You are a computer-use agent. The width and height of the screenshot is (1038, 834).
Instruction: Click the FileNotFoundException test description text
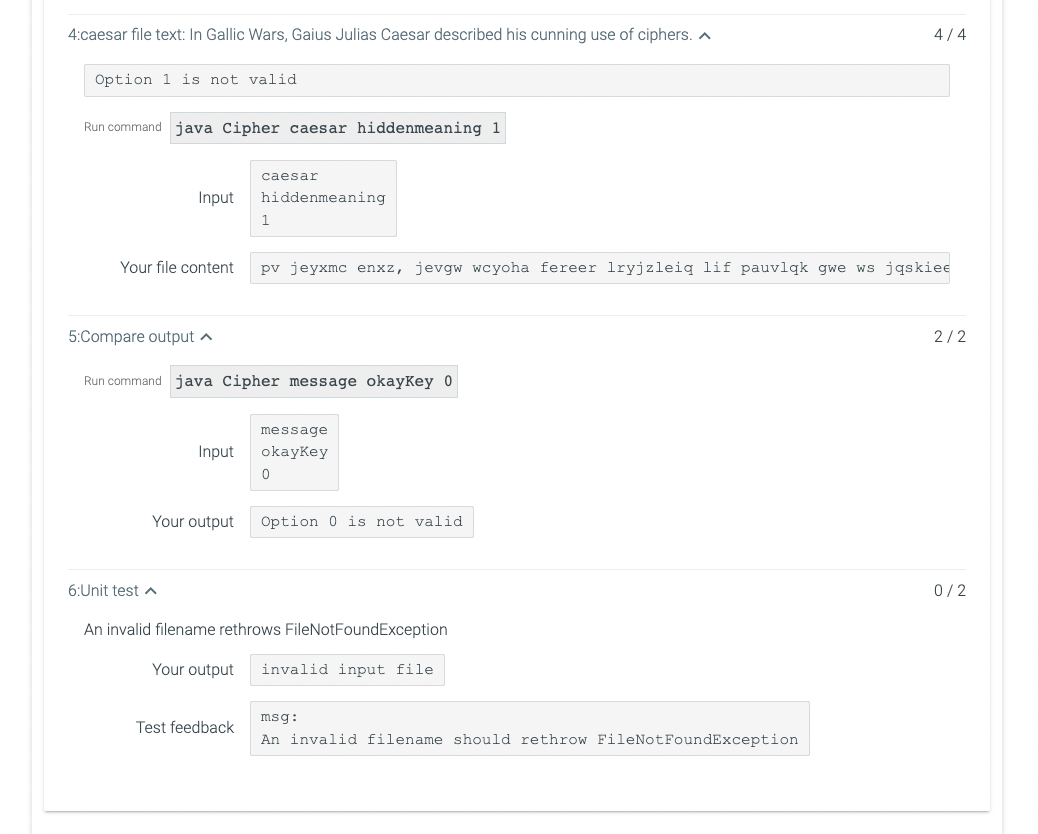pos(265,629)
